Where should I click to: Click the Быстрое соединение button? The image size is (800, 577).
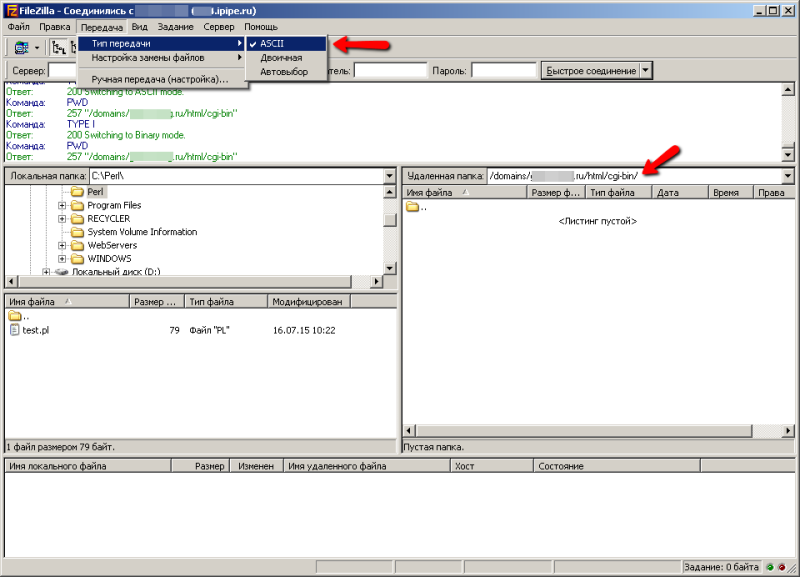pos(590,71)
